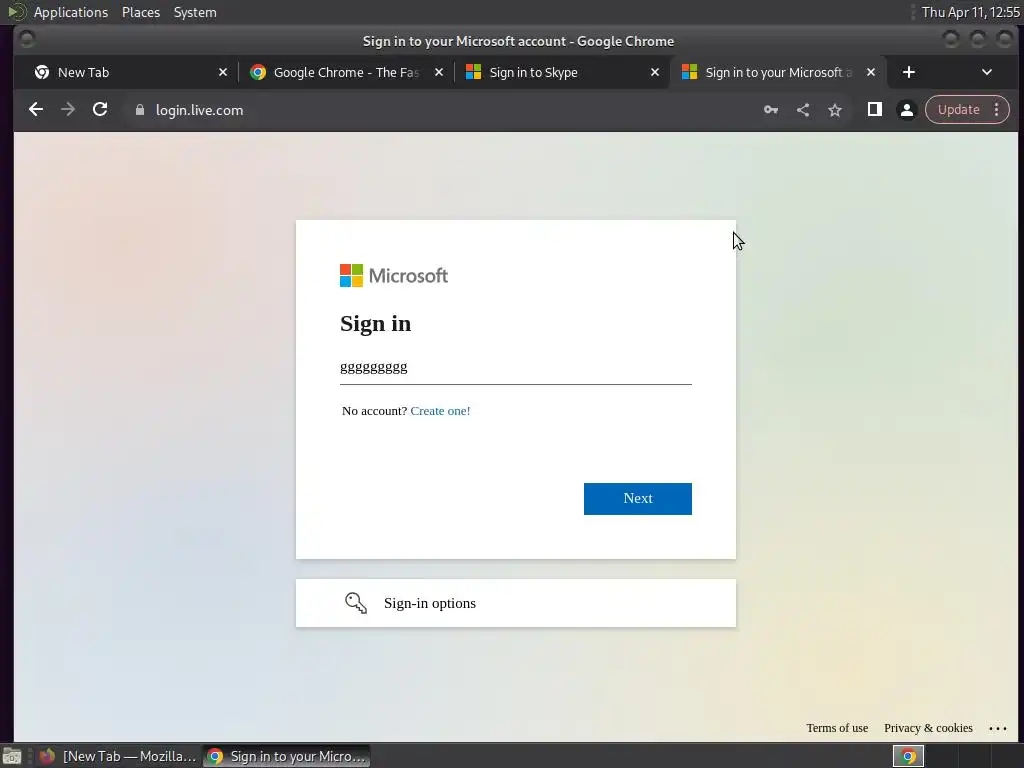This screenshot has height=768, width=1024.
Task: Click the Create one! link
Action: [x=440, y=411]
